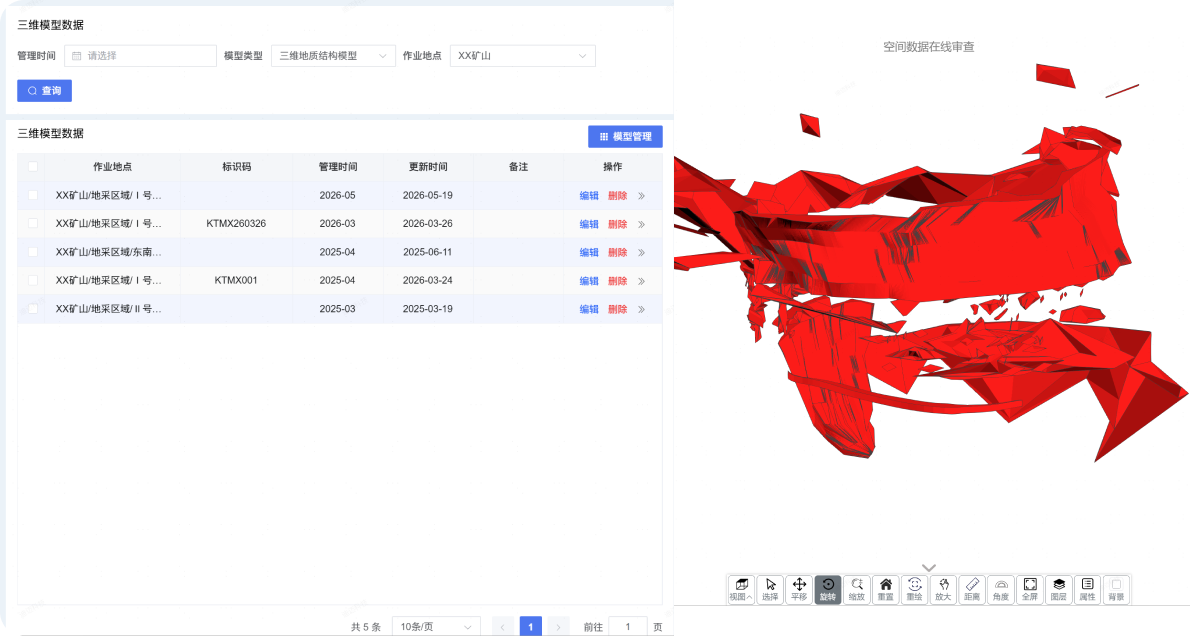
Task: Edit the KTMX001 row
Action: coord(589,281)
